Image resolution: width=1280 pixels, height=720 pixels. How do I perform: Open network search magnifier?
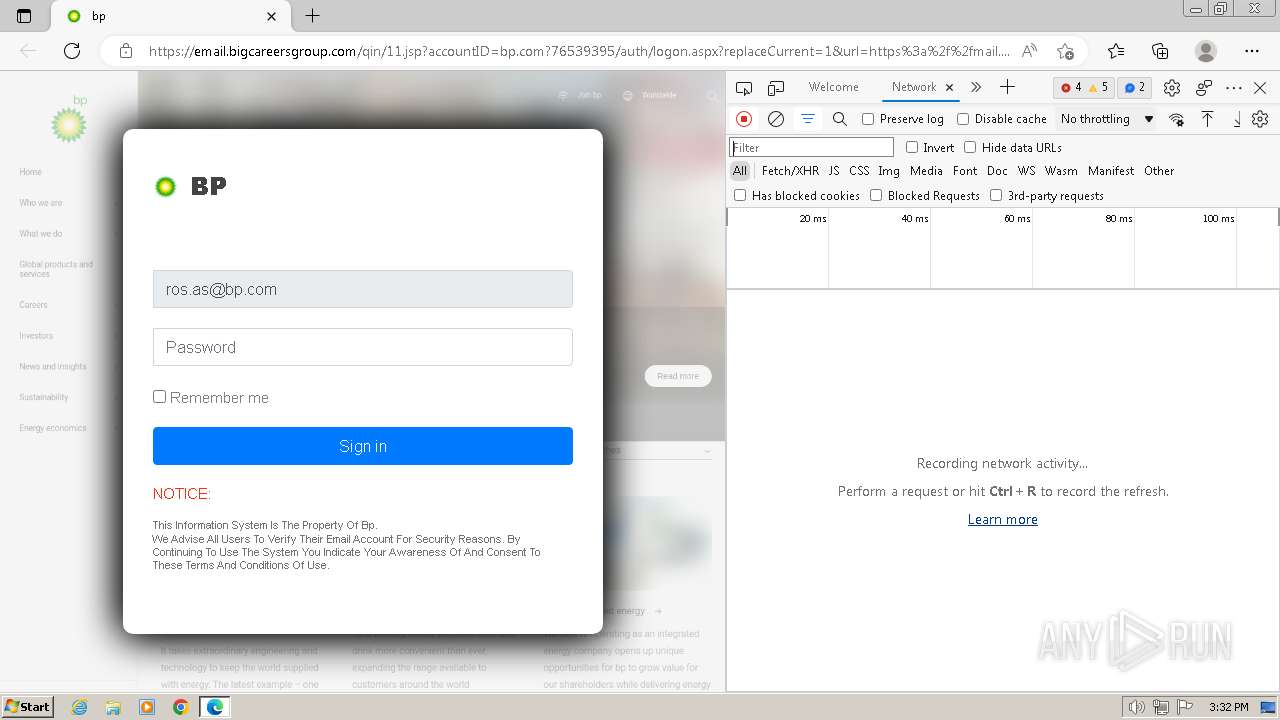tap(840, 119)
